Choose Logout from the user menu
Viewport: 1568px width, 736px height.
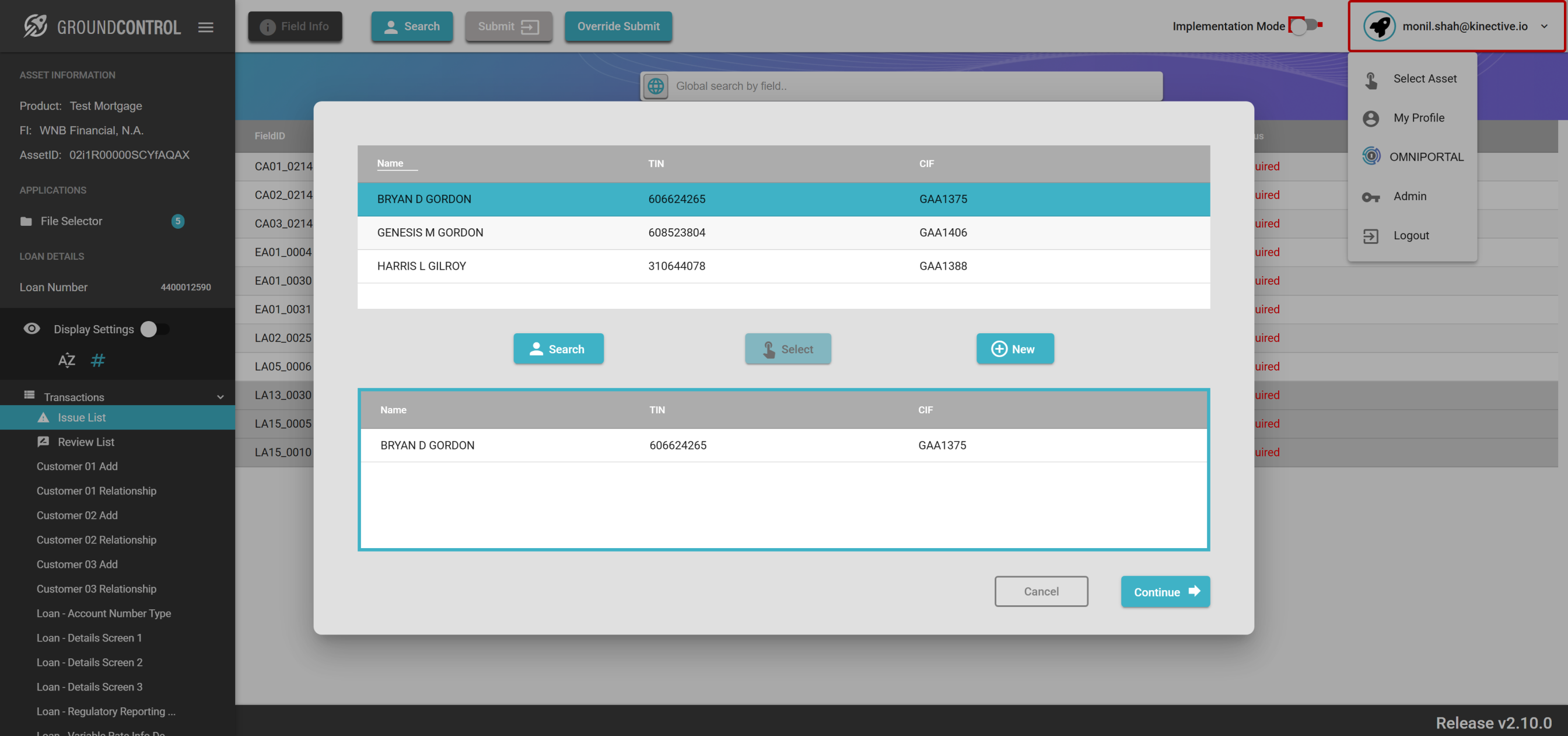(1411, 235)
